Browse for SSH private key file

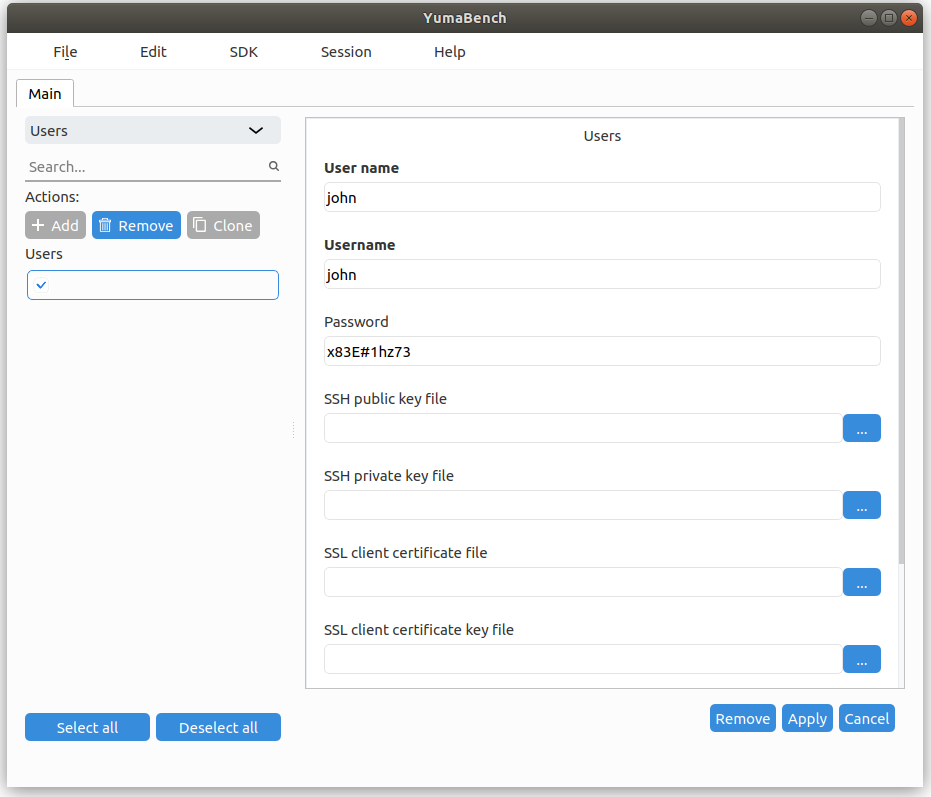point(862,505)
